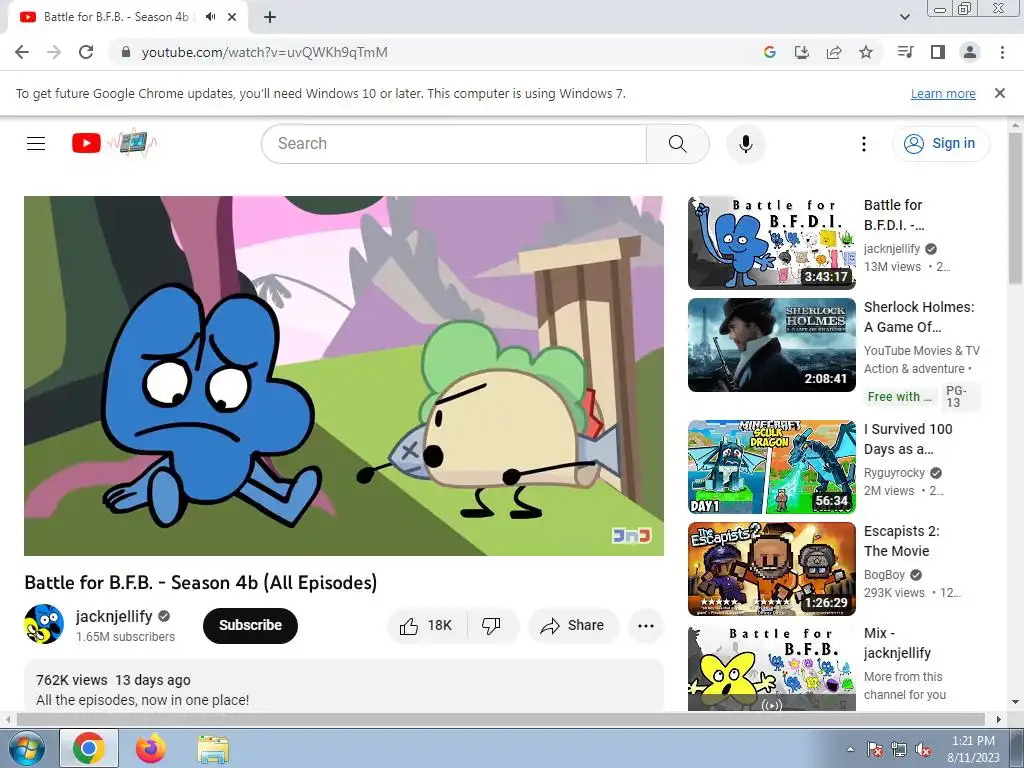The height and width of the screenshot is (768, 1024).
Task: Click into the YouTube Search field
Action: 454,144
